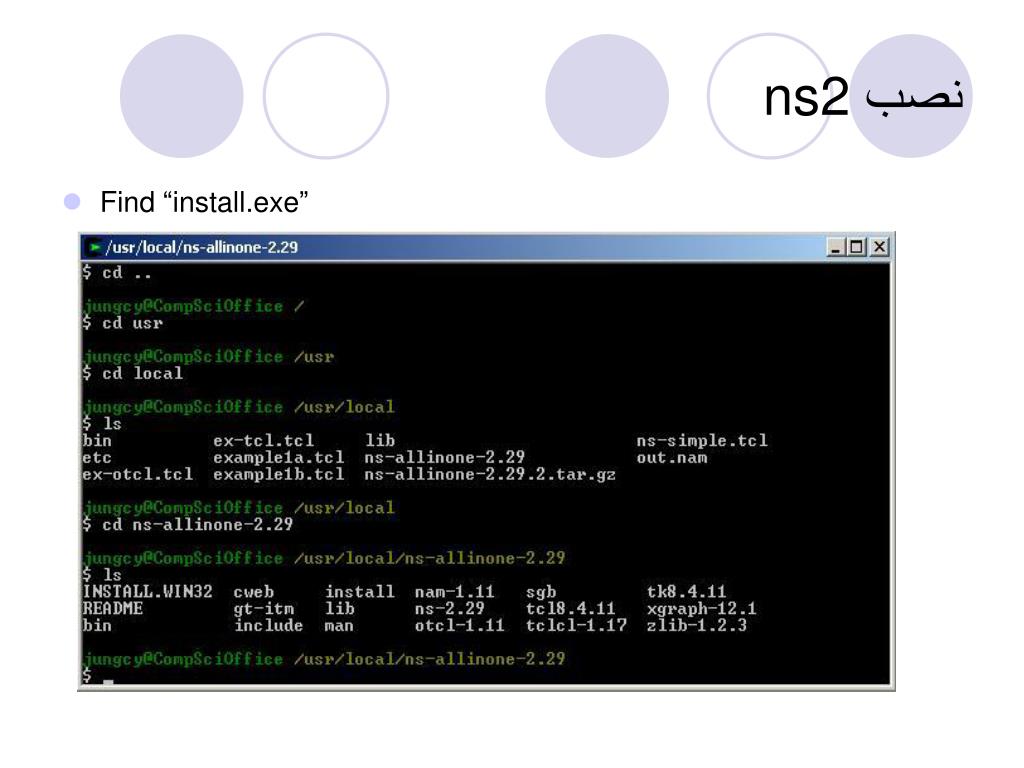Viewport: 1024px width, 768px height.
Task: Click include in the listing
Action: coord(268,626)
